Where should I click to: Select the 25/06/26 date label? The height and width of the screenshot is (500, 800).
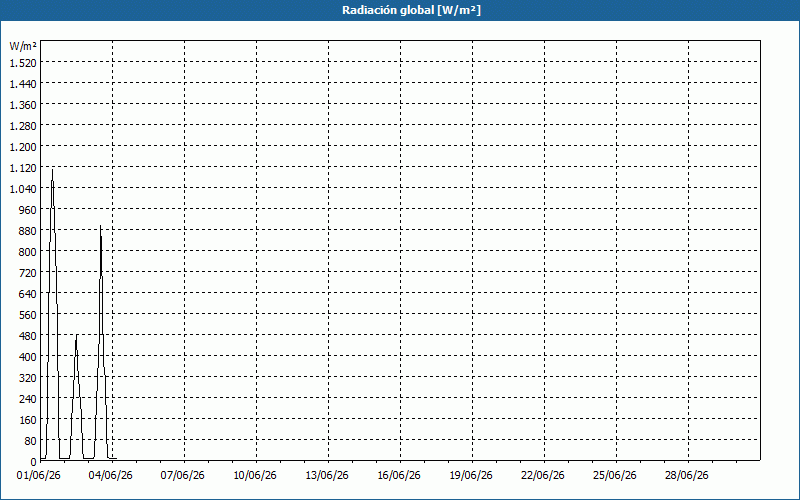pyautogui.click(x=615, y=476)
